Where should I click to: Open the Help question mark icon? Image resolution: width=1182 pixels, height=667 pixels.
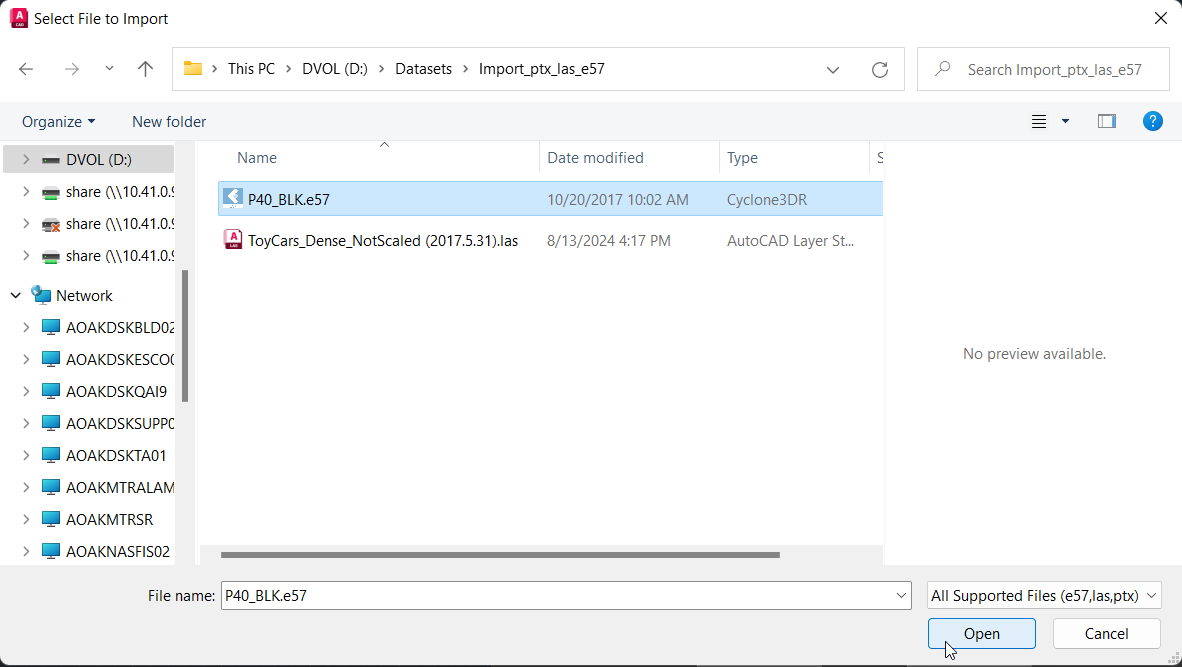coord(1152,121)
